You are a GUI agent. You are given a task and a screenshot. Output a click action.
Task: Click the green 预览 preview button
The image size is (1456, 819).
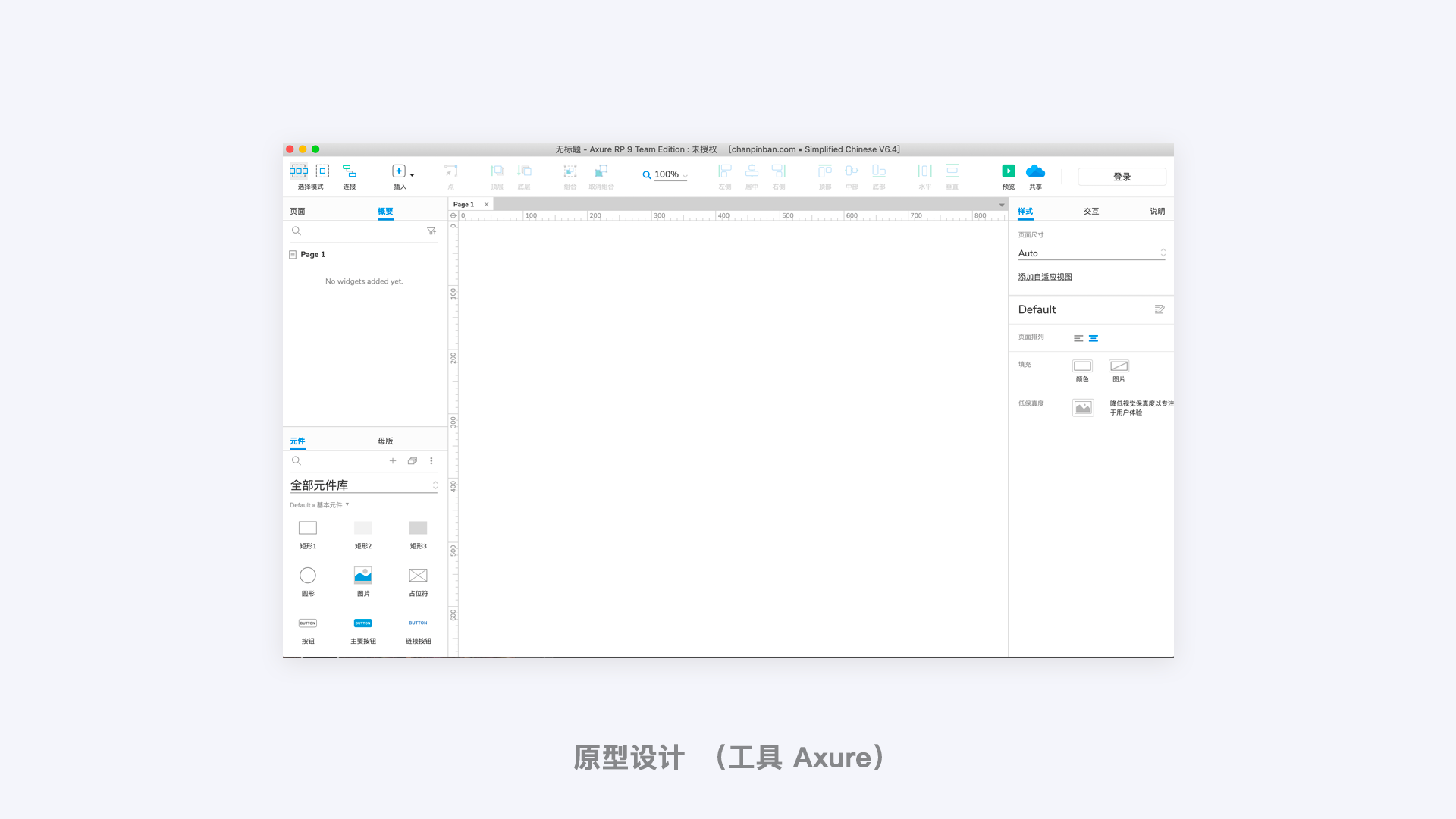(1009, 171)
